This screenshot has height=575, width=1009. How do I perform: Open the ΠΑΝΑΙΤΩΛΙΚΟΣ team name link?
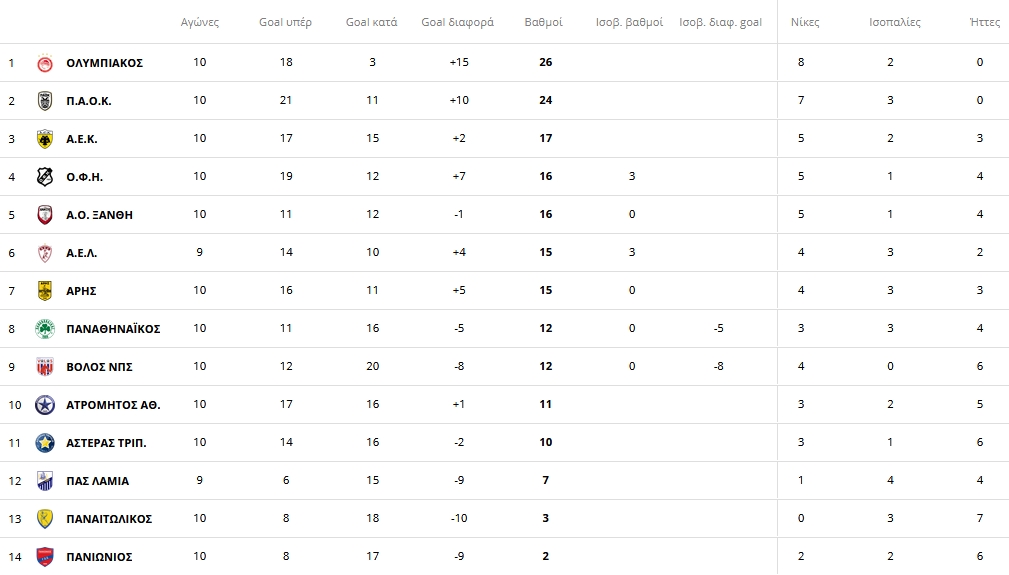pos(109,519)
